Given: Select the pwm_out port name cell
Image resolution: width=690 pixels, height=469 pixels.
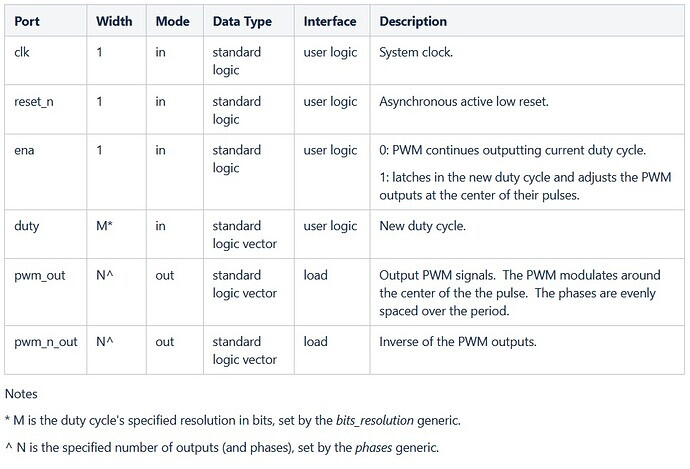Looking at the screenshot, I should (x=38, y=275).
